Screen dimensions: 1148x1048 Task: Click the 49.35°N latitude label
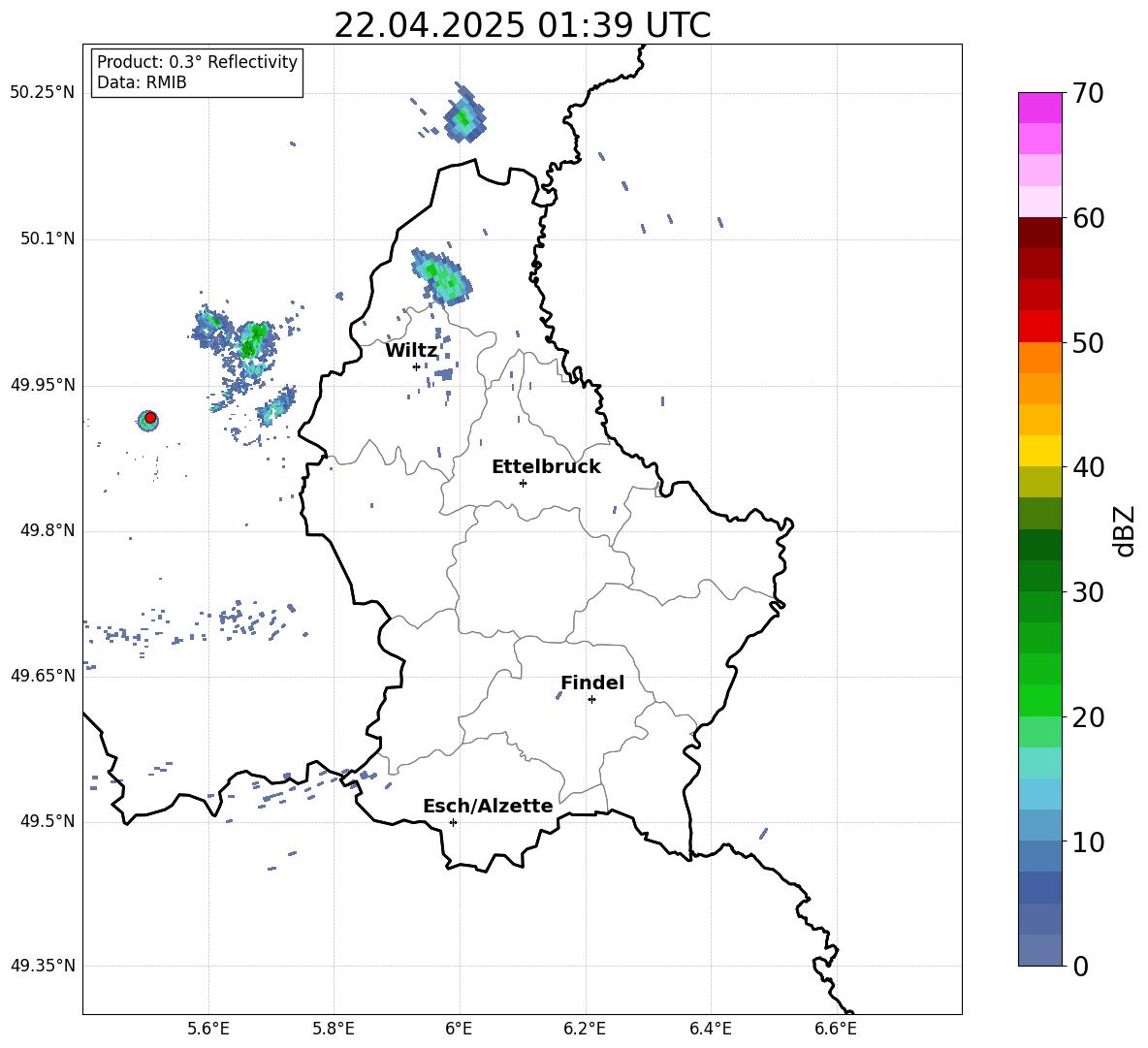tap(43, 966)
